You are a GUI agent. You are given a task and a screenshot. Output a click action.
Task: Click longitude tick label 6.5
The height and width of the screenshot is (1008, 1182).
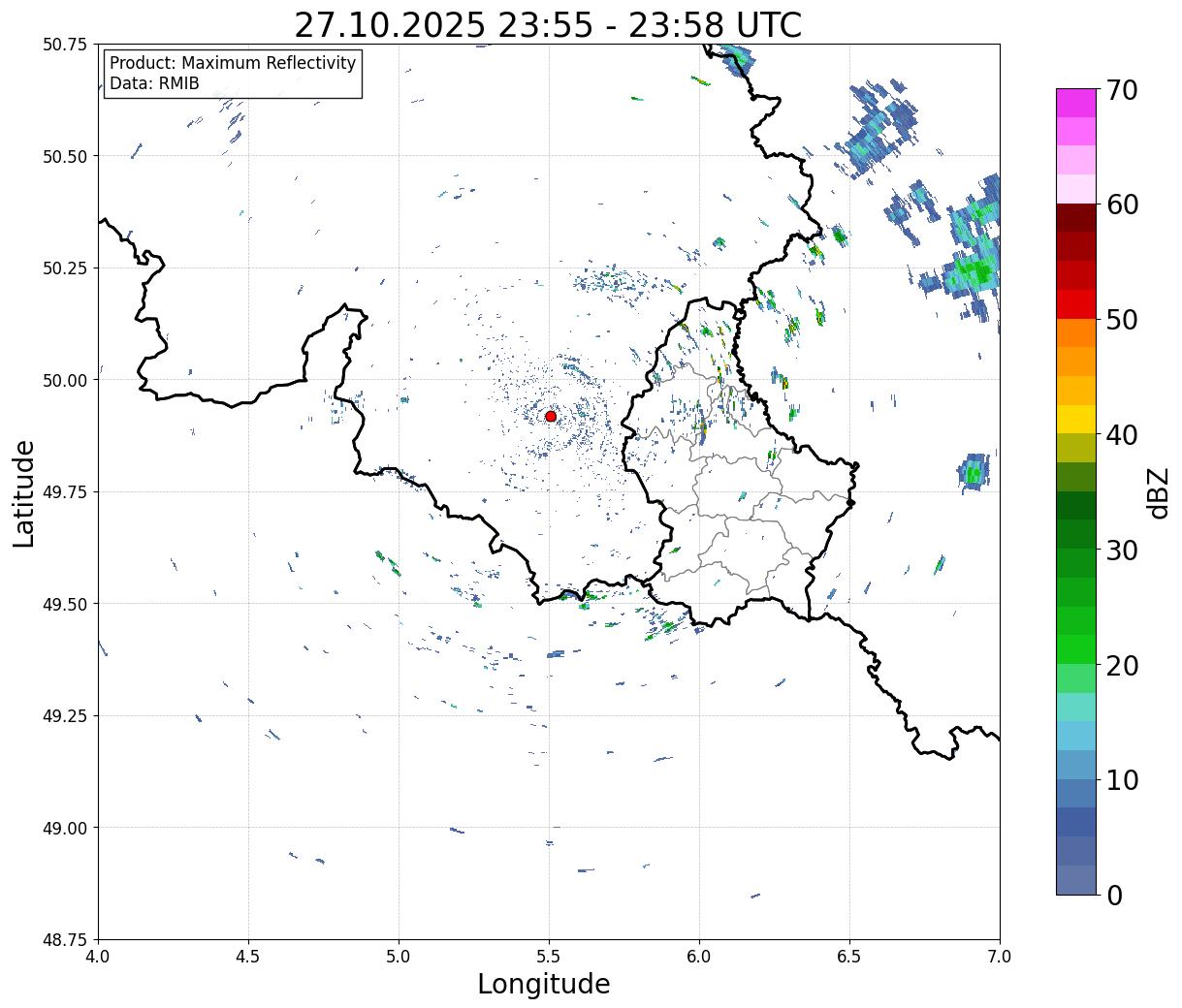[849, 957]
